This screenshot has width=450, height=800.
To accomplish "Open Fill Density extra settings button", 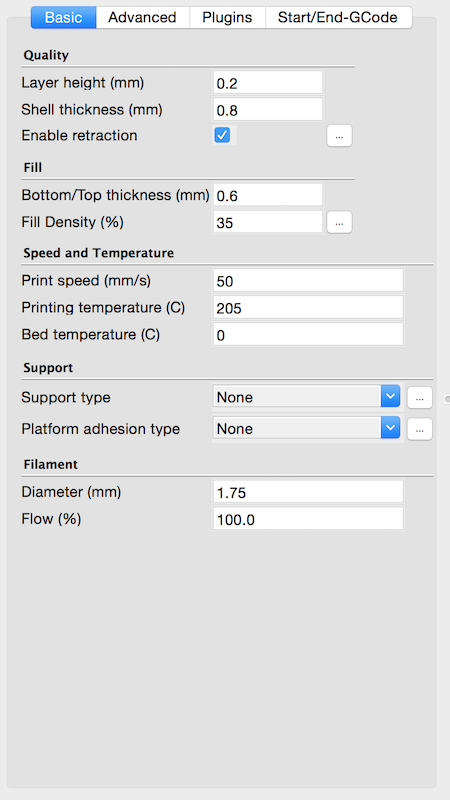I will point(339,222).
